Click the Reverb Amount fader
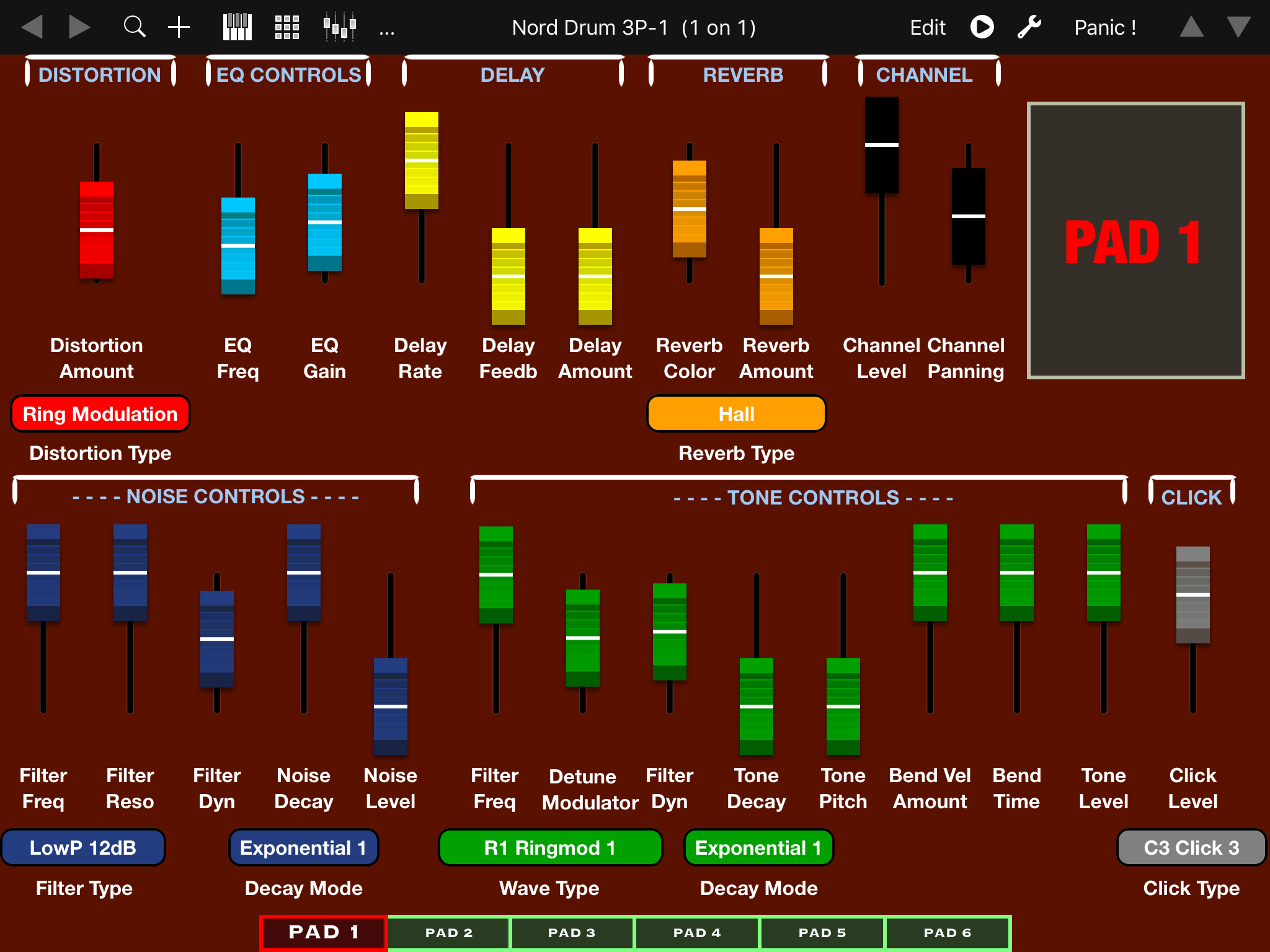 [x=776, y=276]
